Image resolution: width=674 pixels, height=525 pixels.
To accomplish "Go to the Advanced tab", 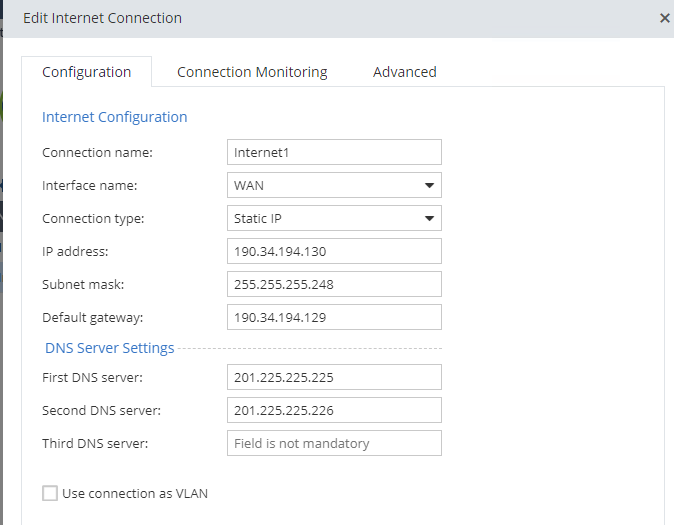I will (x=404, y=72).
